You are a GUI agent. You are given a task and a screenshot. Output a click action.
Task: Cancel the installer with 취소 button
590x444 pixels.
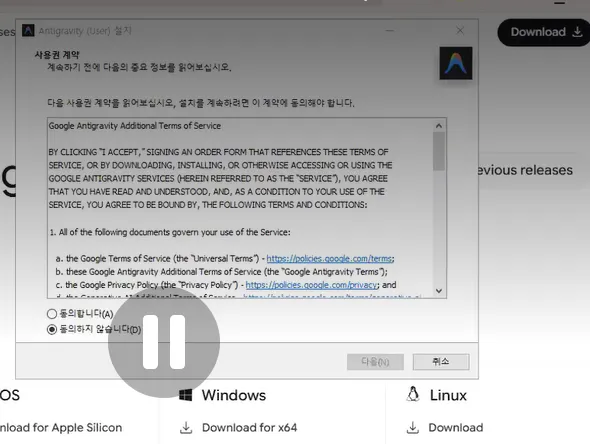pos(441,362)
